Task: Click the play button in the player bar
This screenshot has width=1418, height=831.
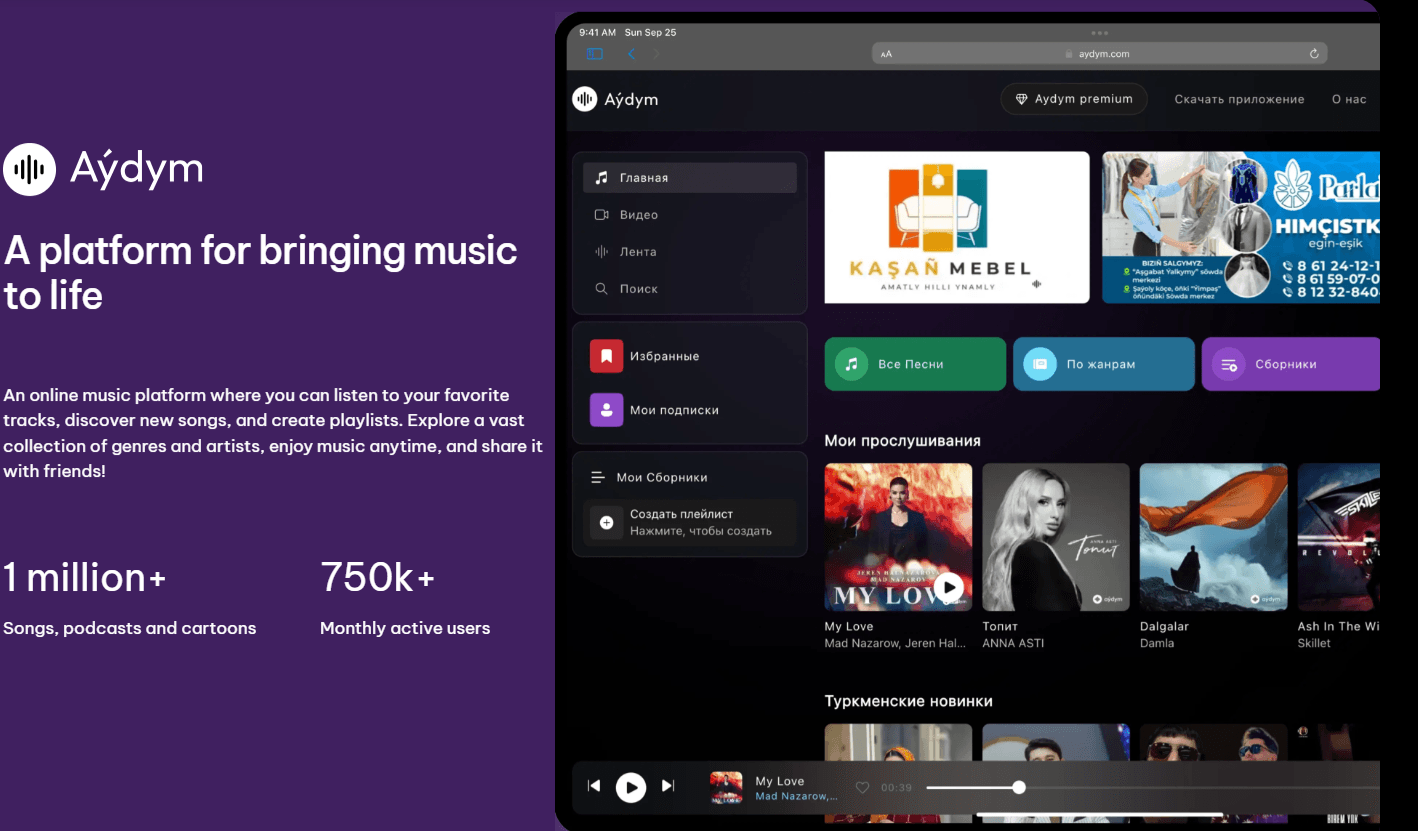Action: click(631, 788)
